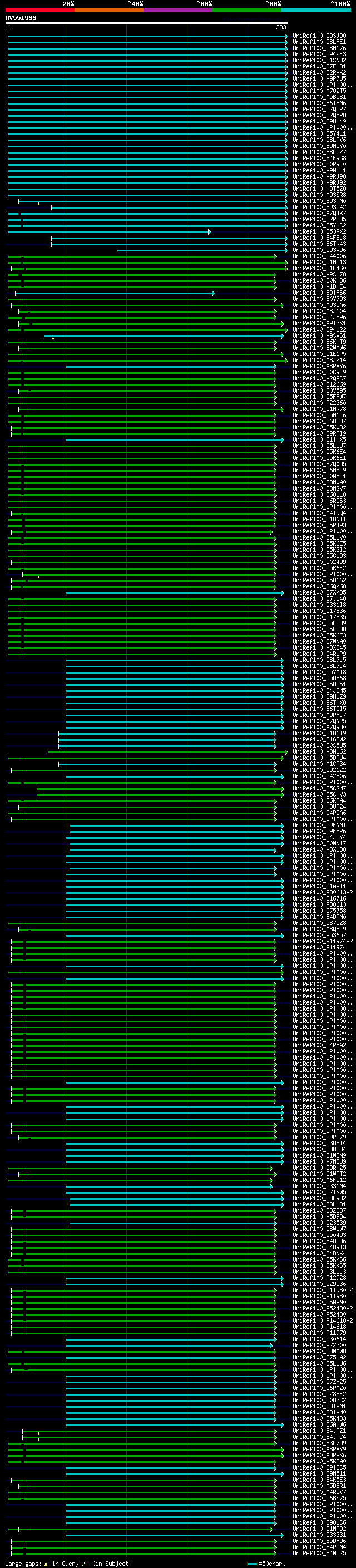Screen dimensions: 356x1568
Task: Click the red 20% identity legend segment
Action: point(39,10)
